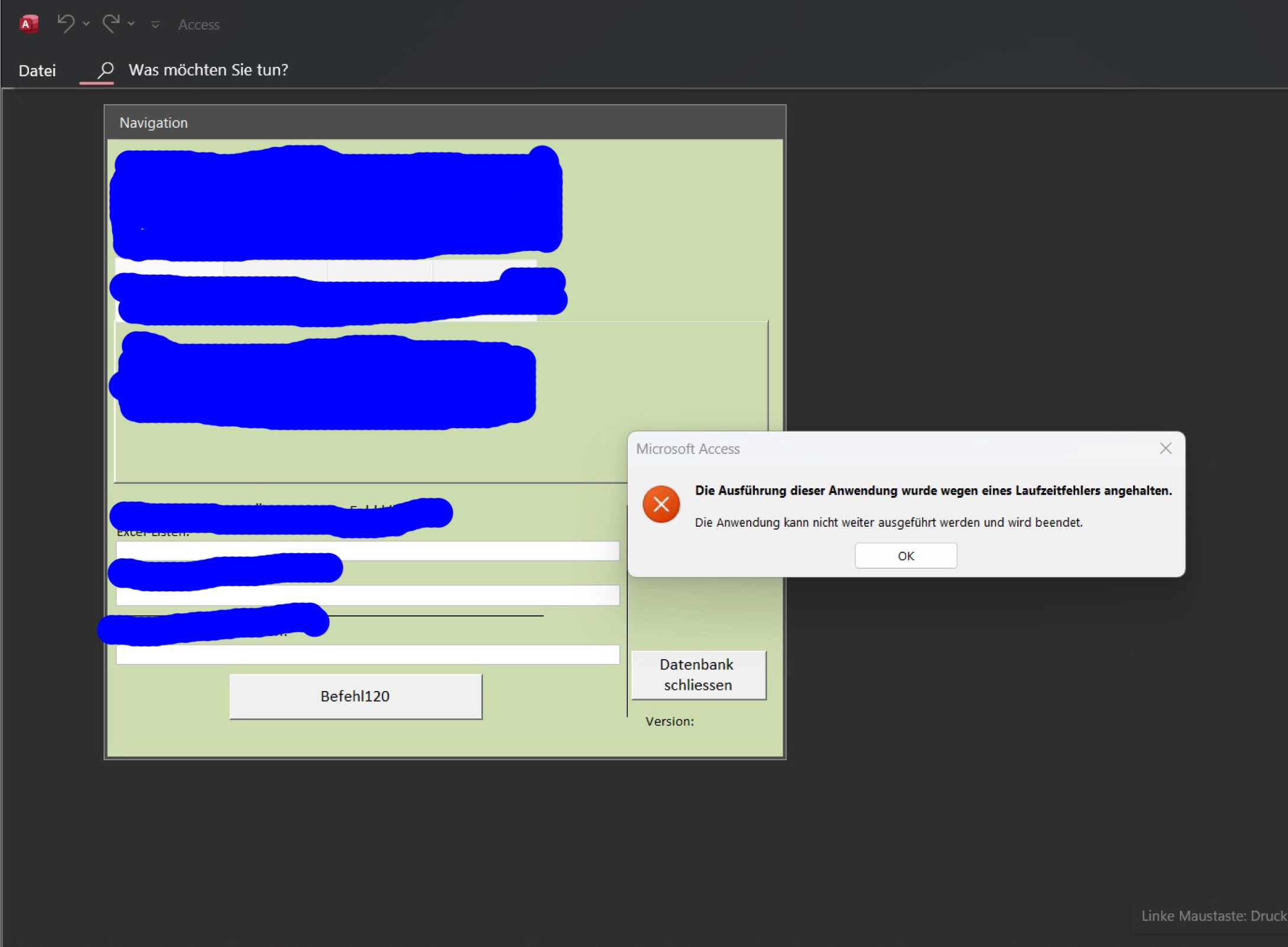Close the Microsoft Access error dialog
The image size is (1288, 947).
tap(1165, 449)
